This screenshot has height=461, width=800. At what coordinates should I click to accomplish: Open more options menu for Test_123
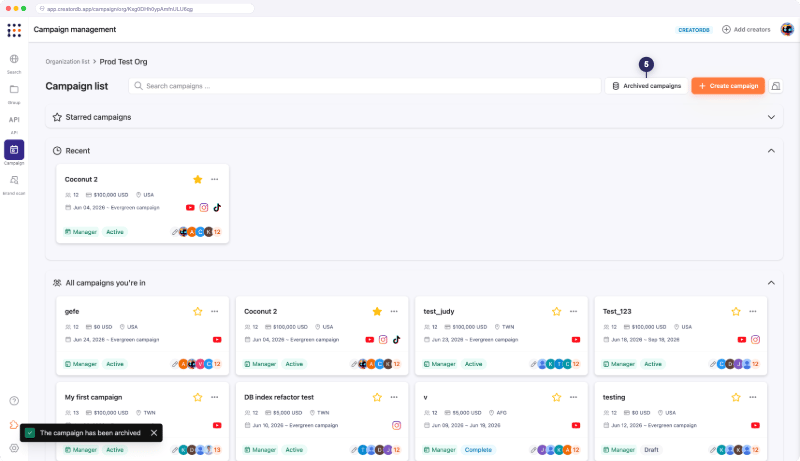753,311
